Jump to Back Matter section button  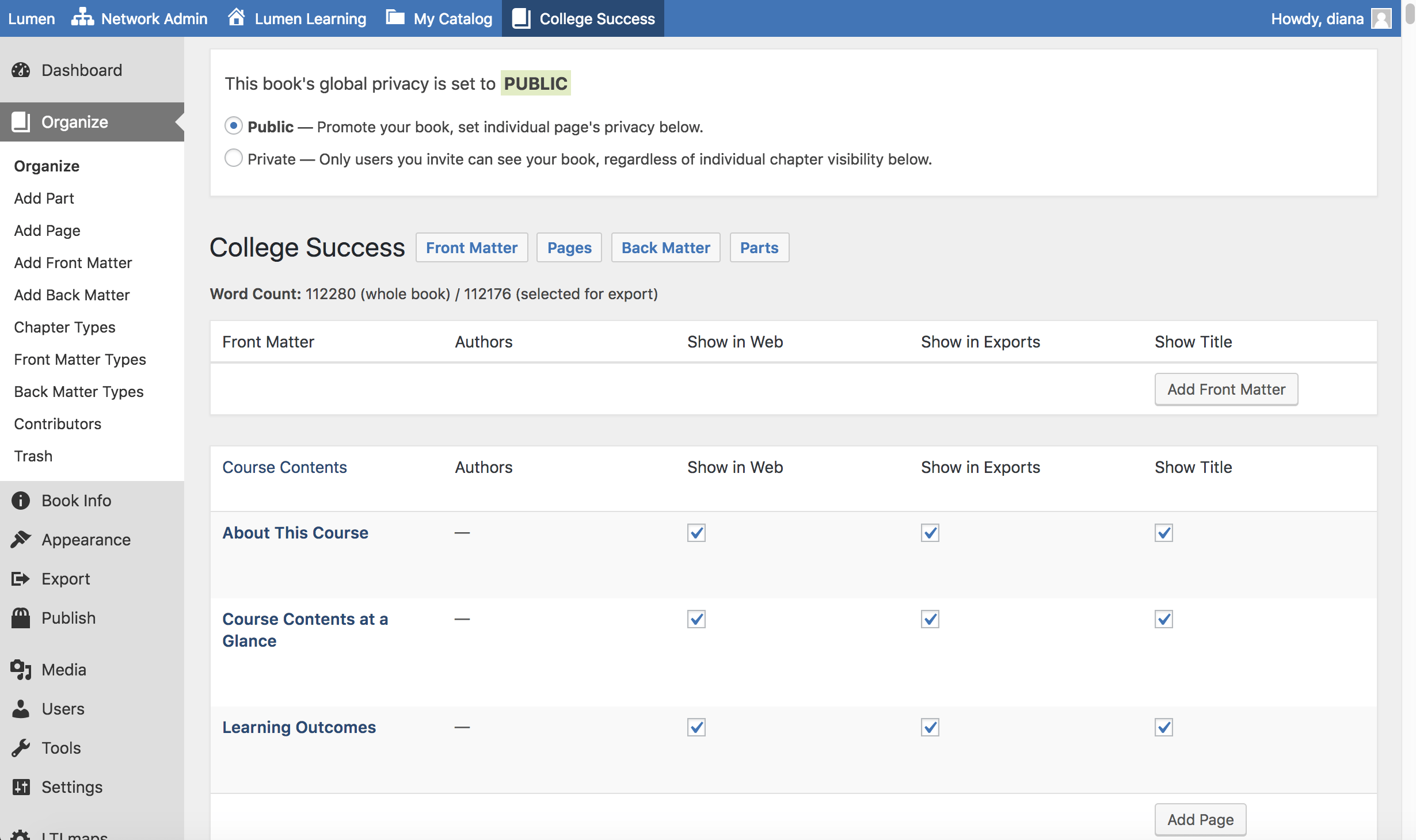(665, 248)
